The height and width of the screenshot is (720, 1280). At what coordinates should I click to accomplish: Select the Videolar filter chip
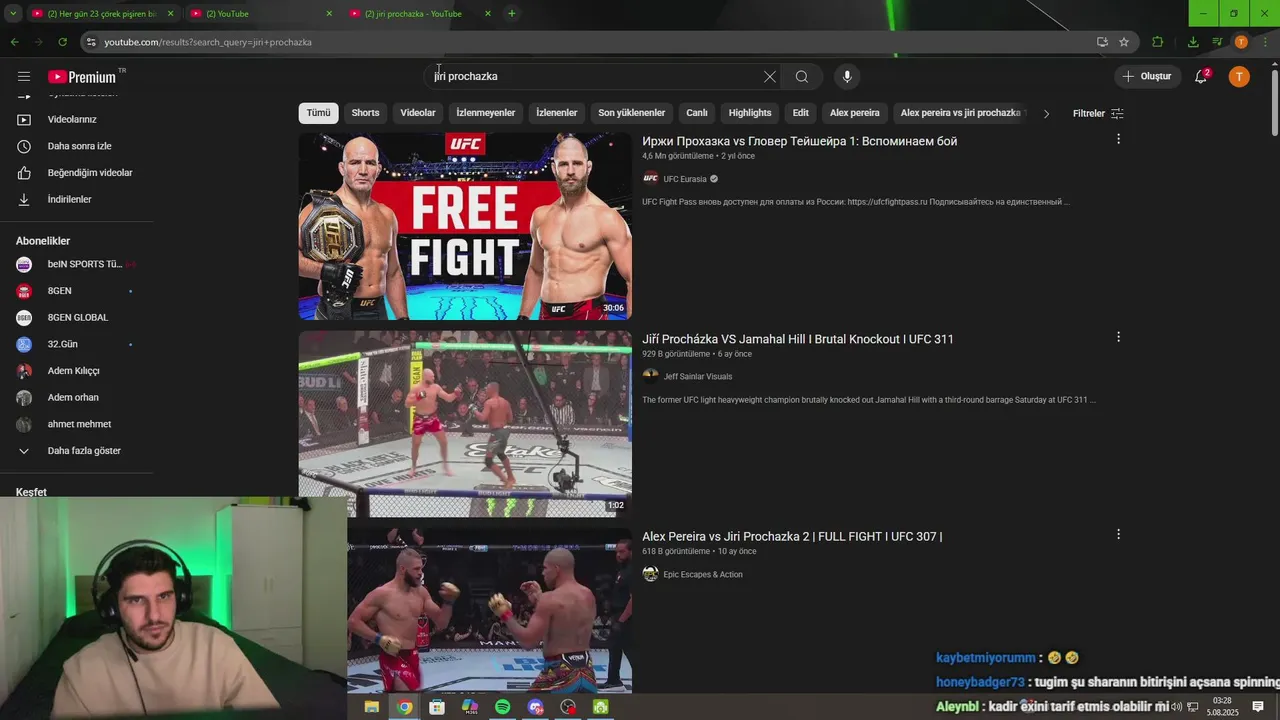coord(418,113)
